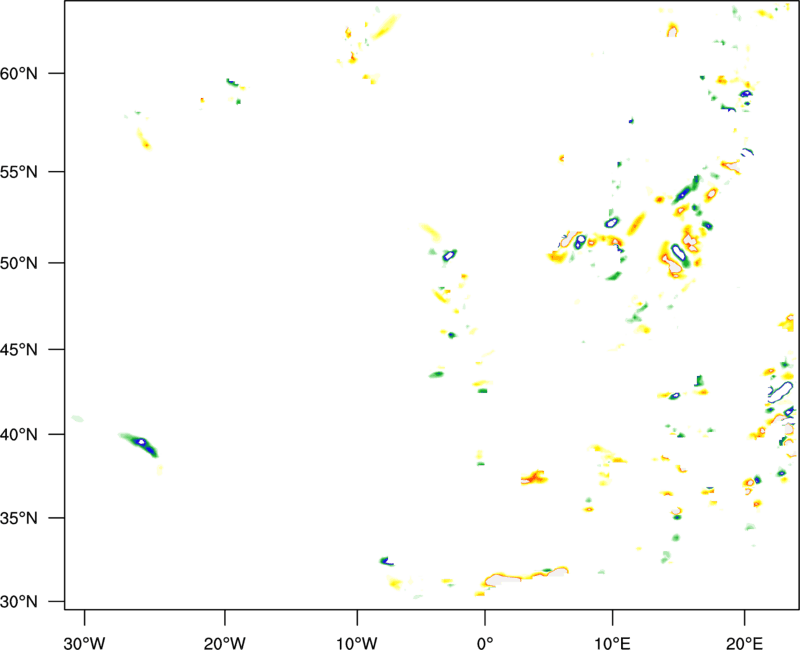Image resolution: width=800 pixels, height=650 pixels.
Task: Click the 60°N latitude label
Action: [19, 73]
